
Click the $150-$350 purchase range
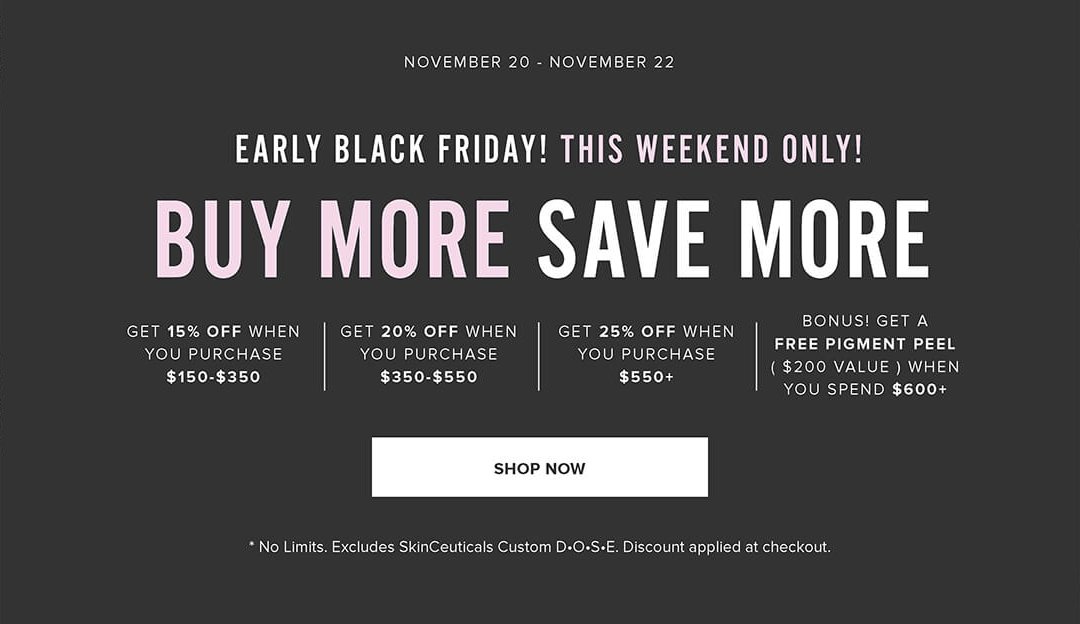pos(214,377)
